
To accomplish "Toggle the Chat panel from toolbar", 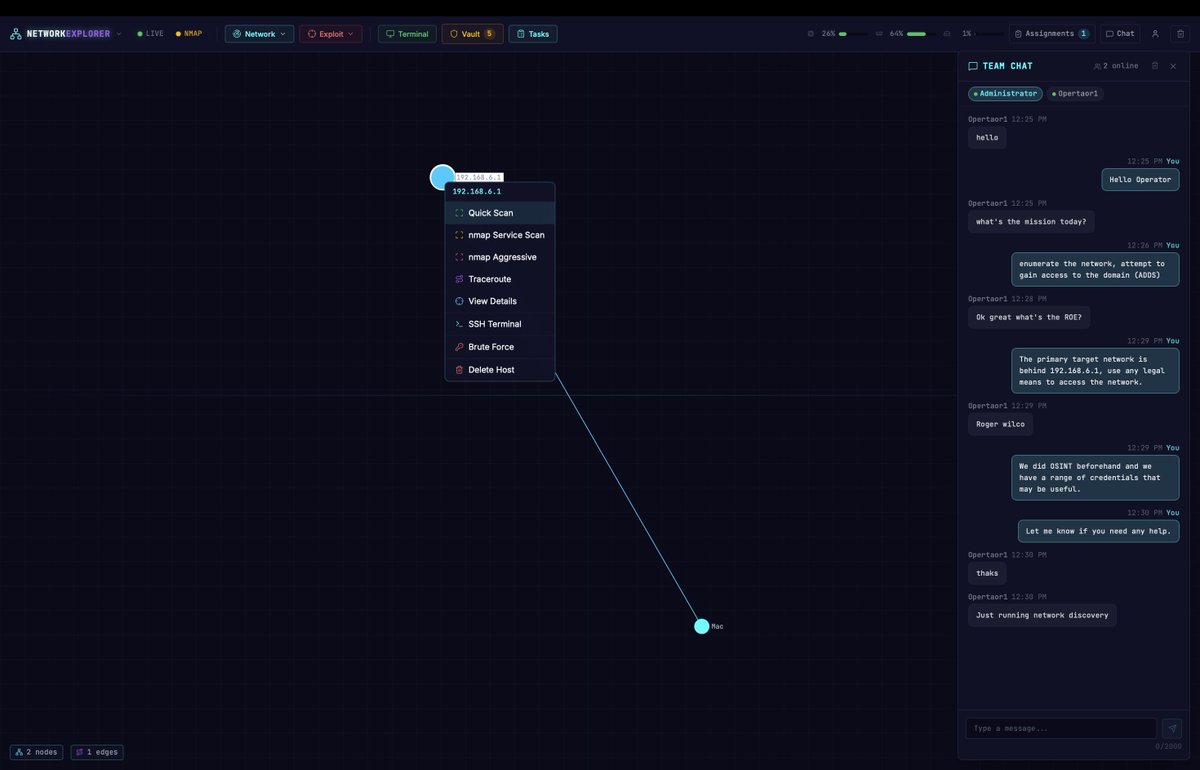I will pos(1120,34).
